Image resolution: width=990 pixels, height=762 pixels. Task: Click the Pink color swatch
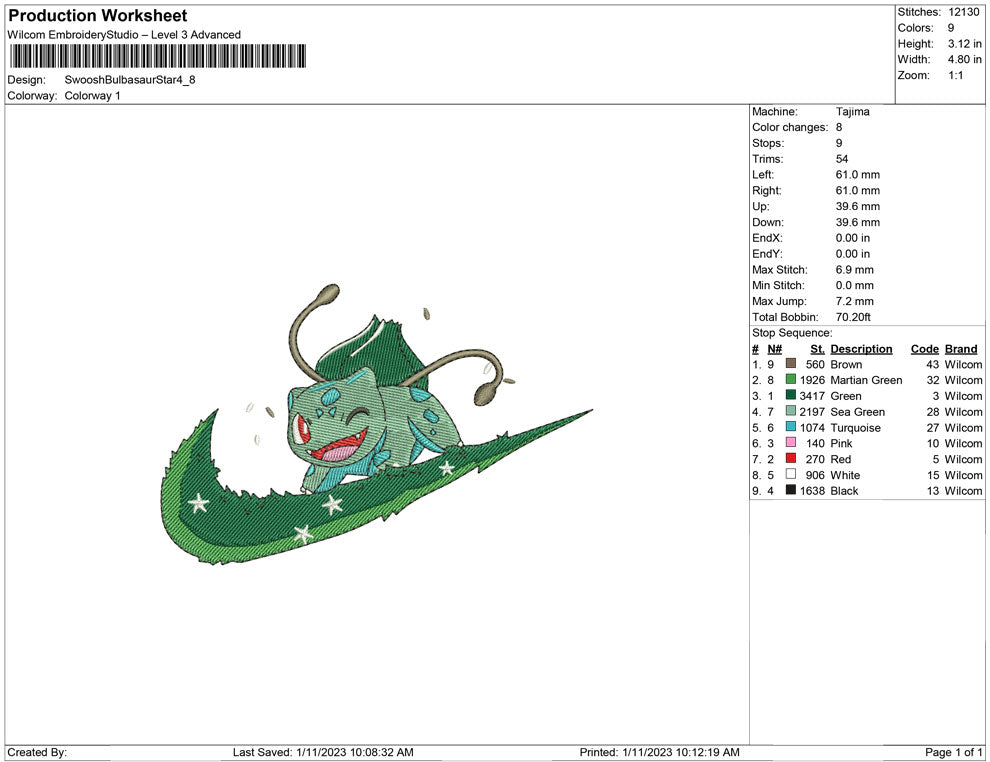click(x=790, y=443)
